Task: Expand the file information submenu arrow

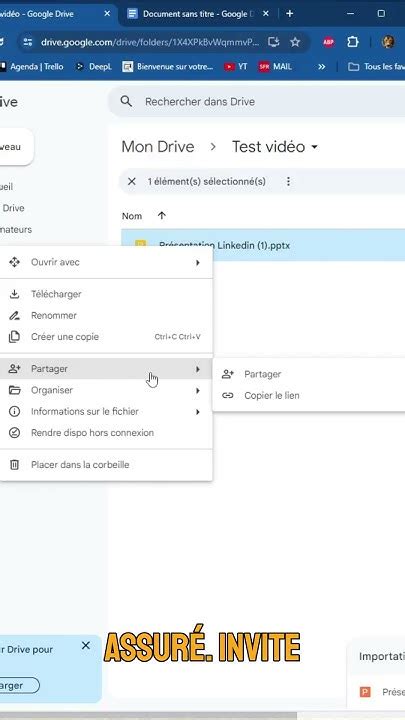Action: (x=198, y=411)
